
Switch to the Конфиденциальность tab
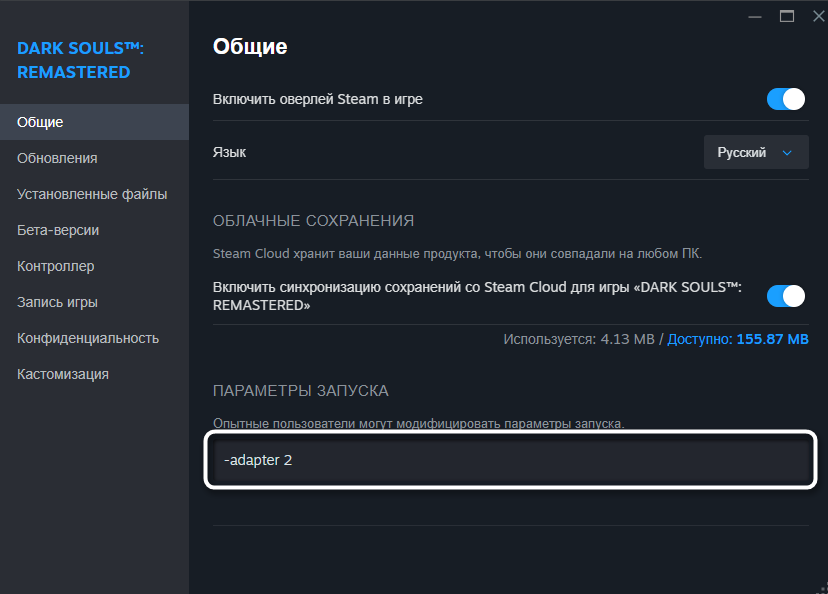[88, 338]
